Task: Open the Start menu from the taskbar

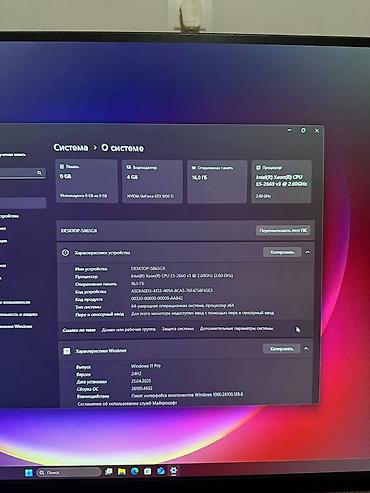Action: (x=29, y=472)
